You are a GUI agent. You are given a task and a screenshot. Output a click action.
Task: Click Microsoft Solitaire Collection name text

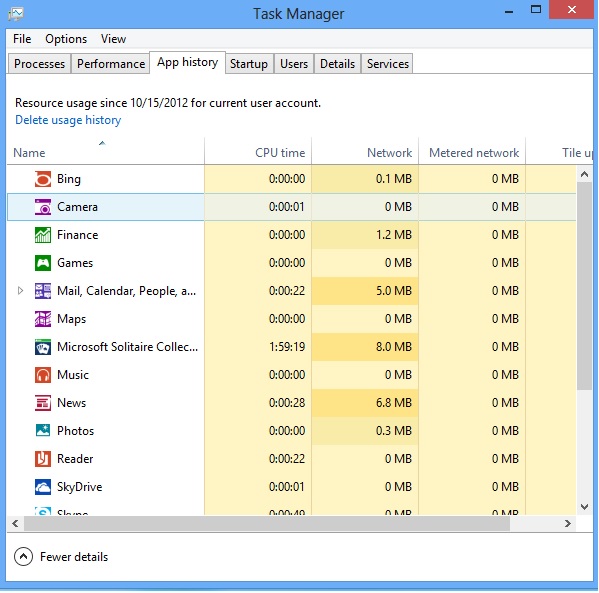point(128,347)
